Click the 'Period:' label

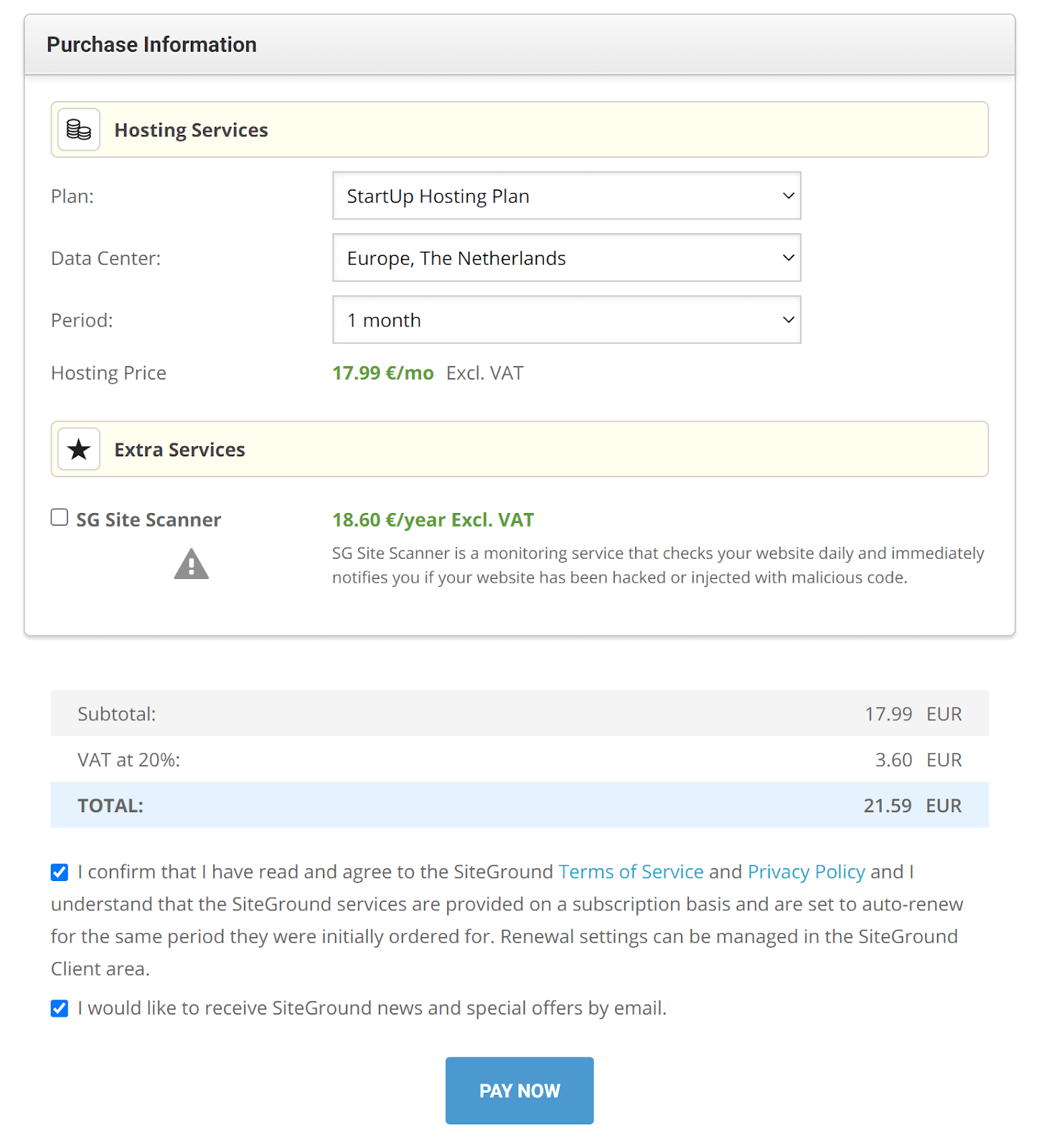82,320
